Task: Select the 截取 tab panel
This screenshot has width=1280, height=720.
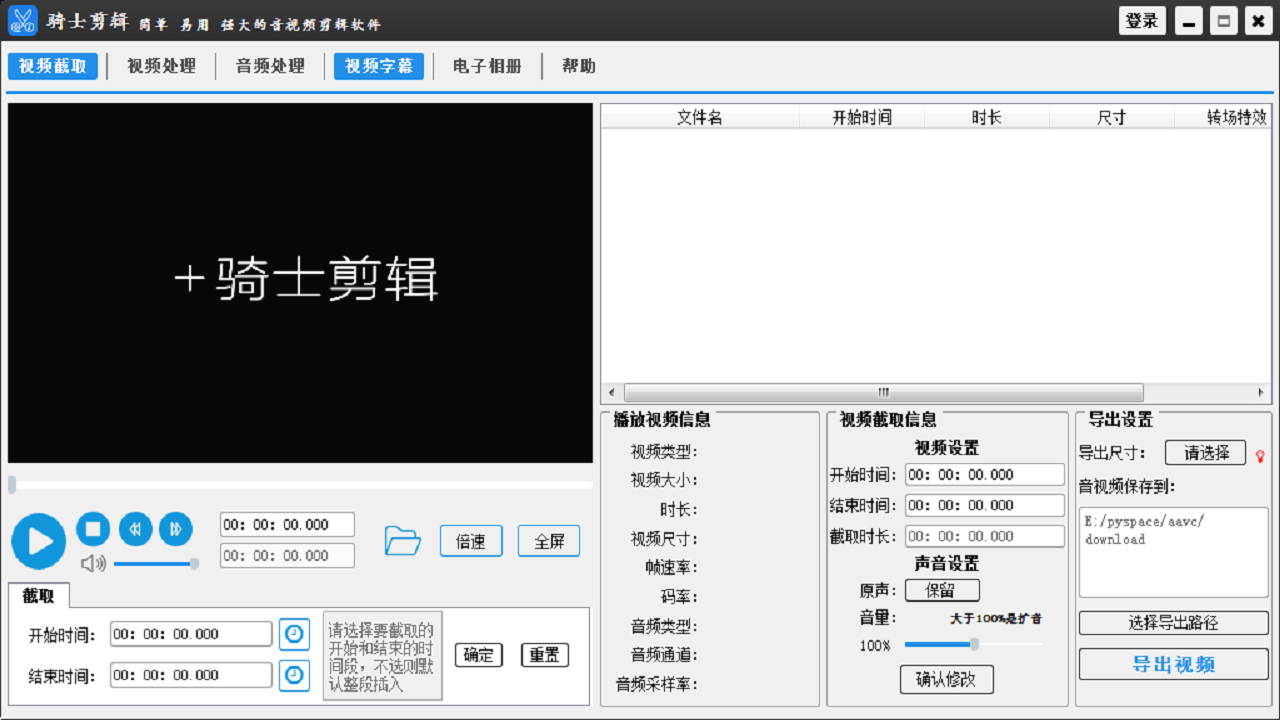Action: click(x=39, y=595)
